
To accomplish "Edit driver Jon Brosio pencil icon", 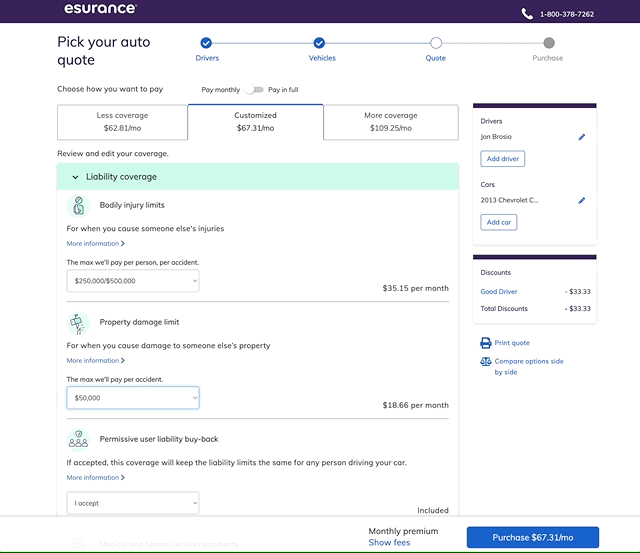I will [582, 137].
